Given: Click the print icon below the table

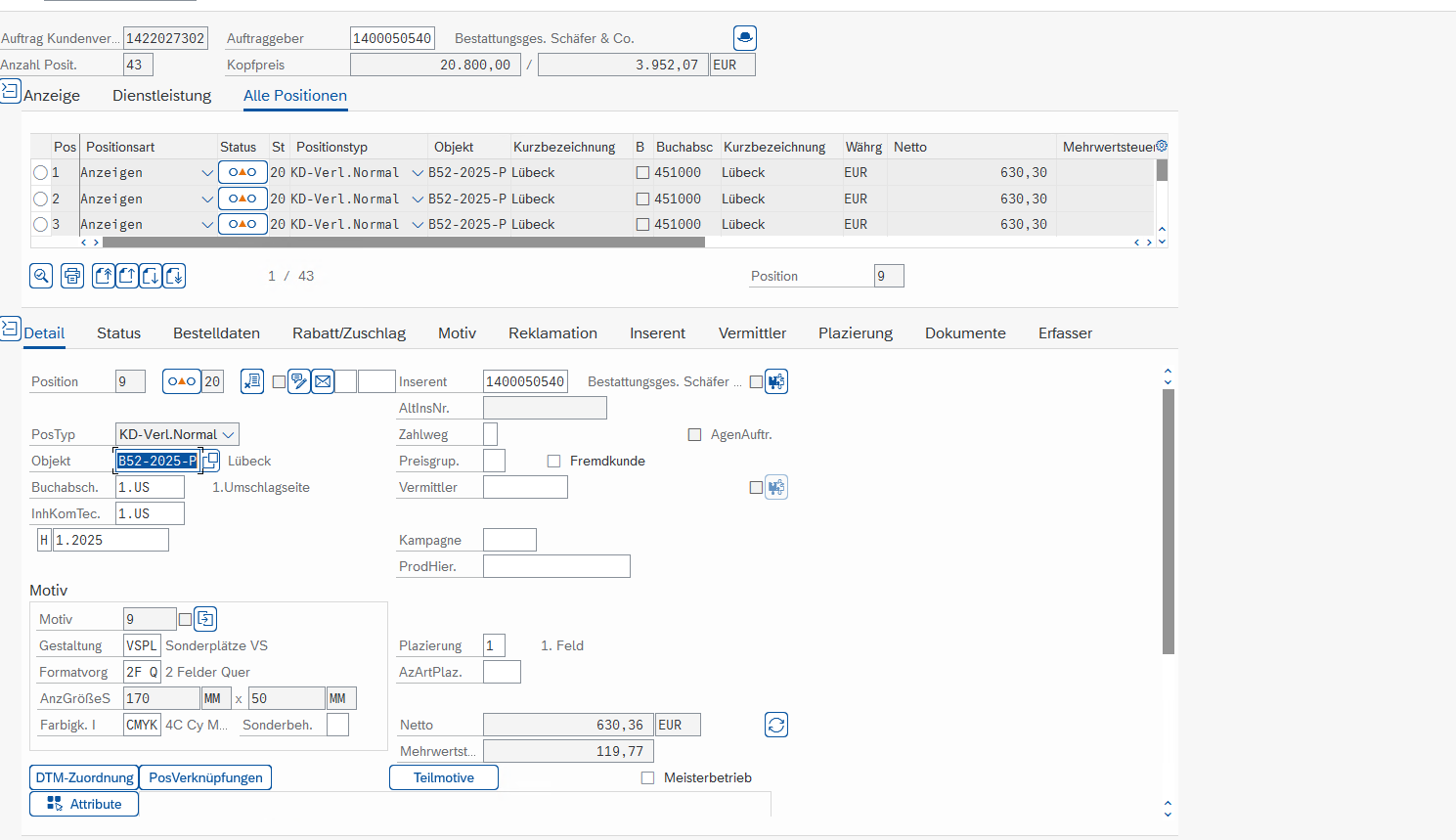Looking at the screenshot, I should (x=72, y=276).
